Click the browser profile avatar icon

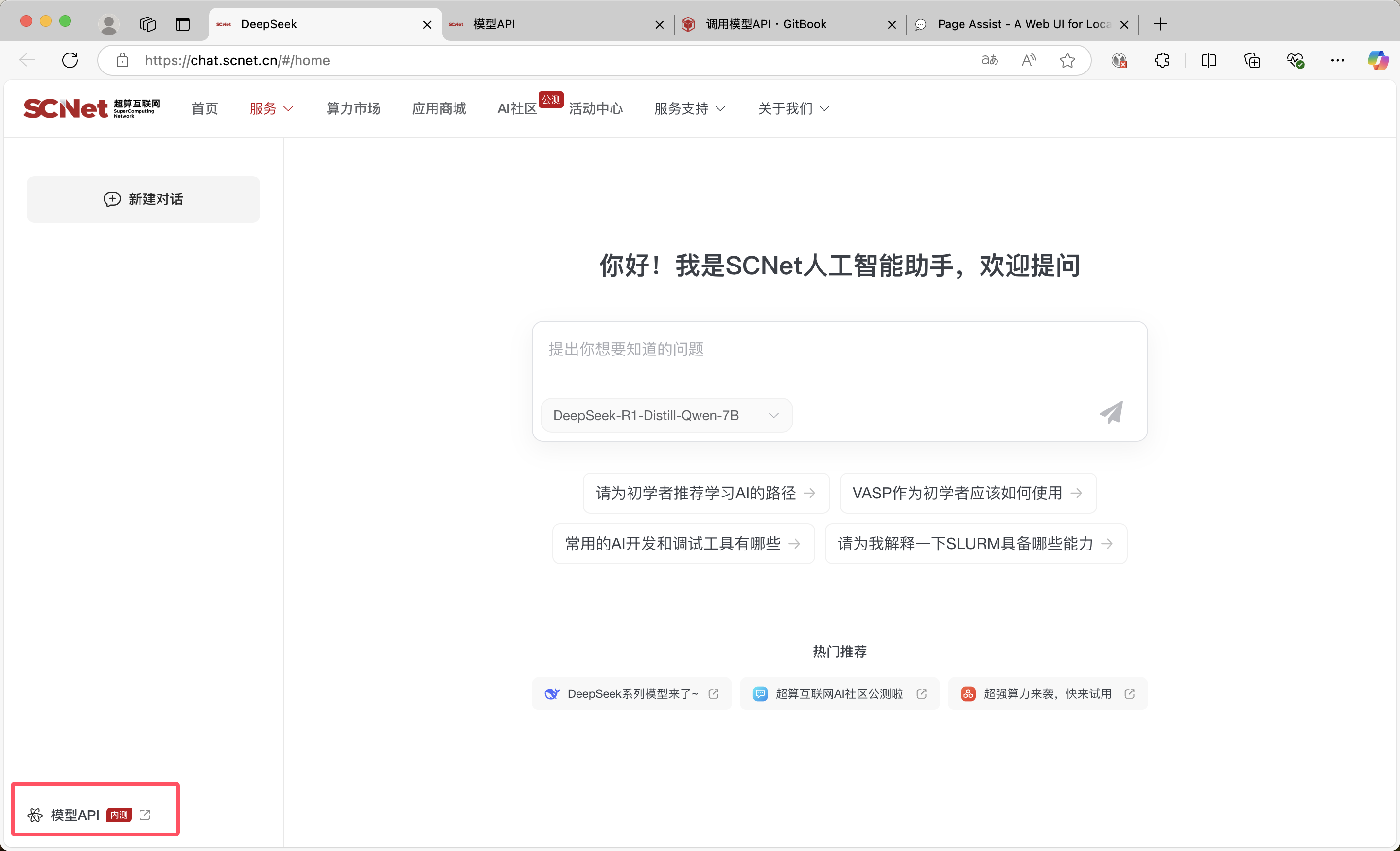108,24
